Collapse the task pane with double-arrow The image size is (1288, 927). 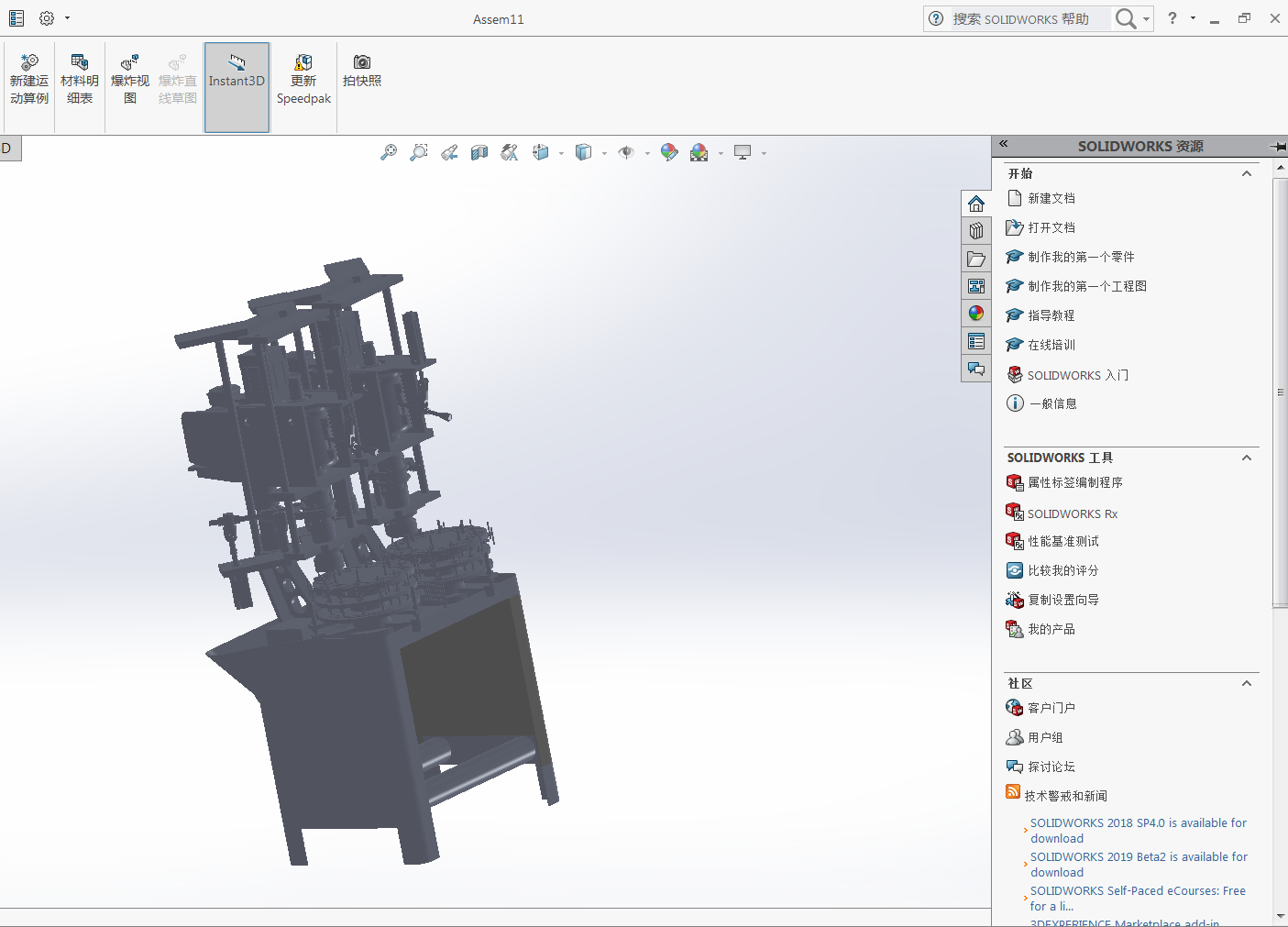[1004, 144]
